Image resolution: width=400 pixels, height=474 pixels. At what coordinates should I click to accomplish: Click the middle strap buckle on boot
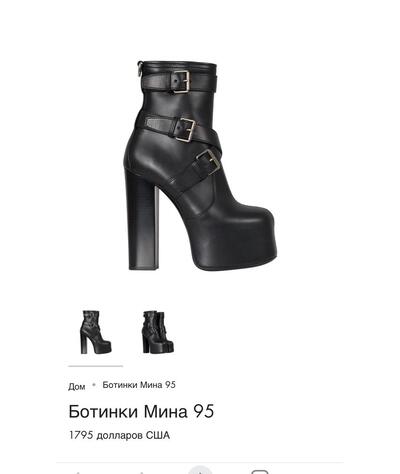click(x=184, y=129)
